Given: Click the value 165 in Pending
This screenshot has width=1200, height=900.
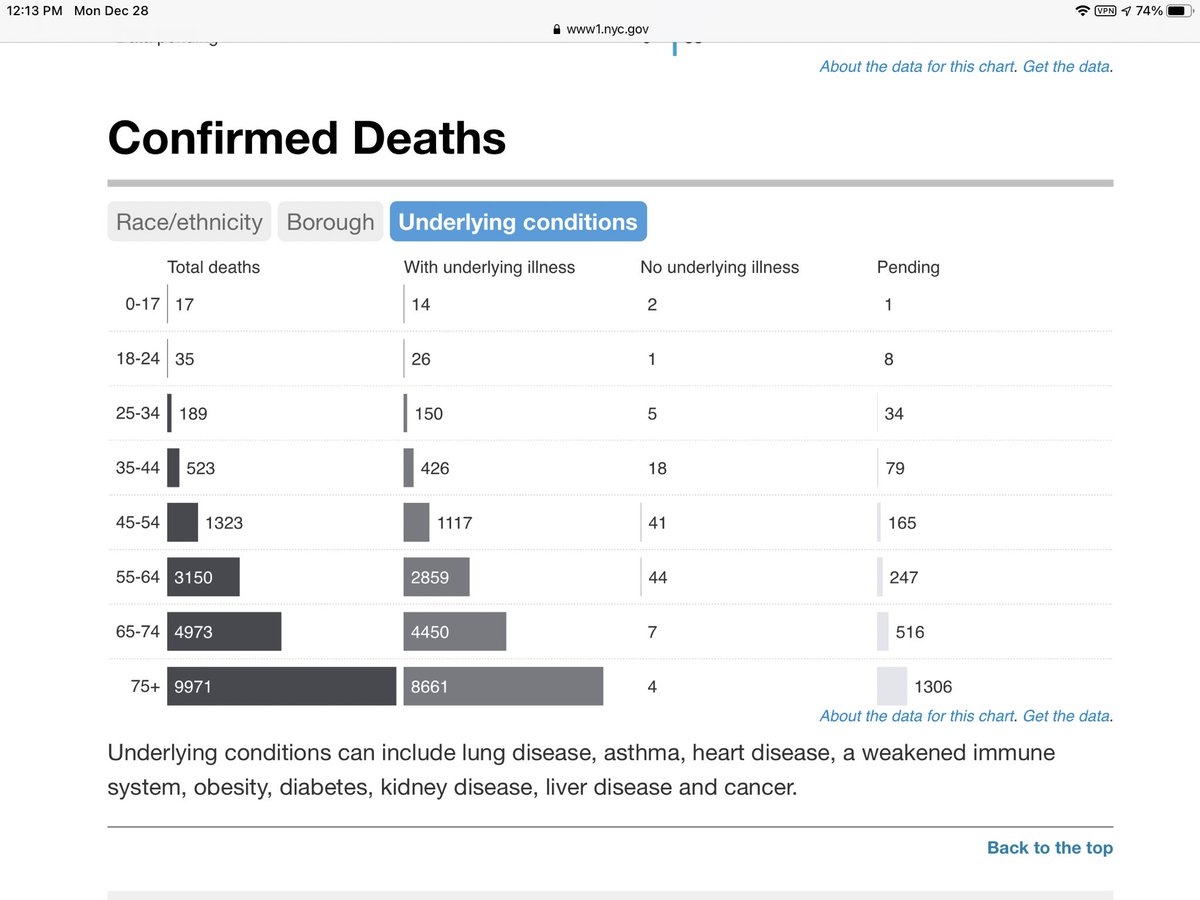Looking at the screenshot, I should (x=902, y=523).
